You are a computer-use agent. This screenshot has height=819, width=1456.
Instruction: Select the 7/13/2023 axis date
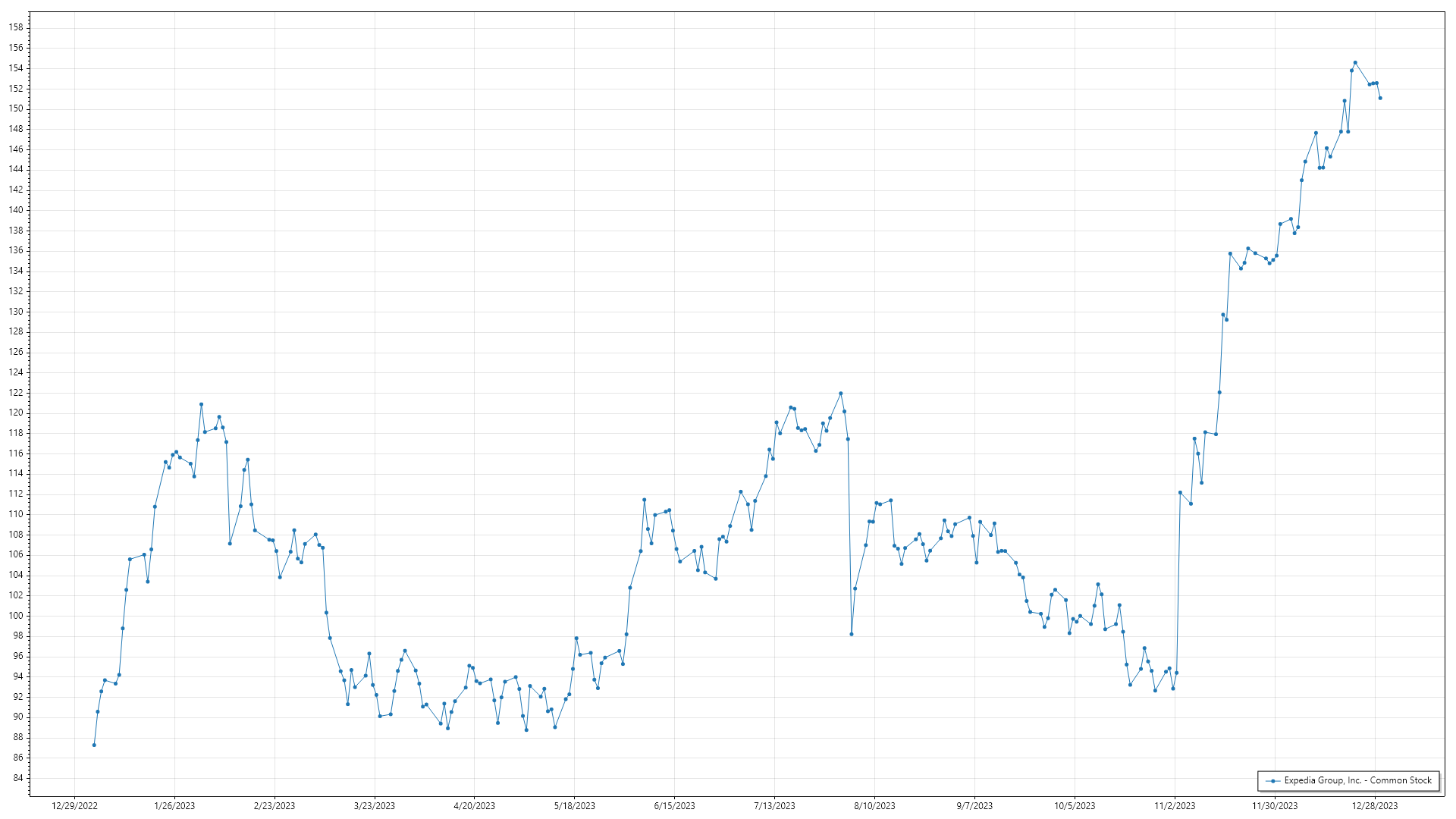774,806
